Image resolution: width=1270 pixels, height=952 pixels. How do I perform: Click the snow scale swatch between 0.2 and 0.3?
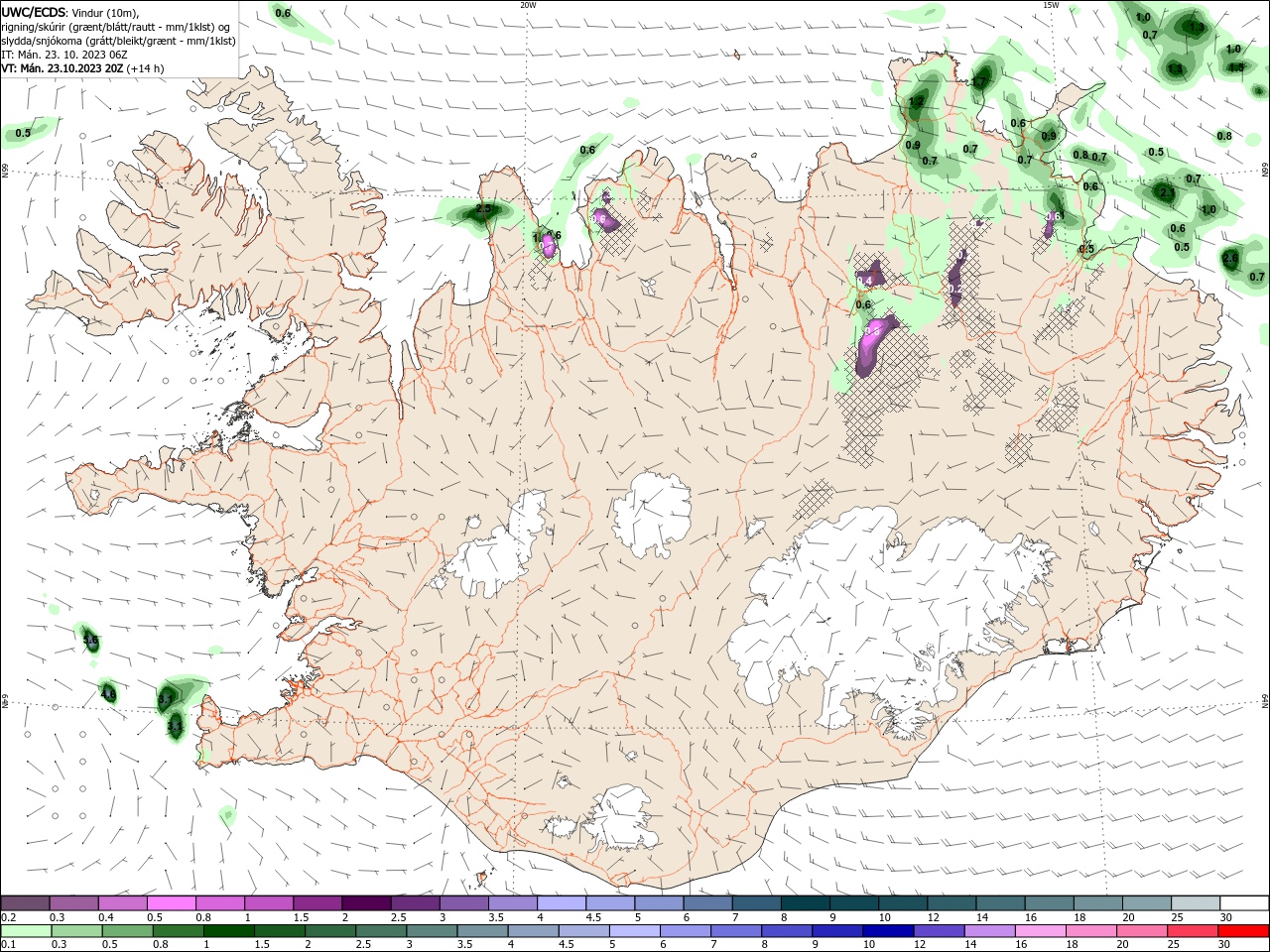click(26, 903)
